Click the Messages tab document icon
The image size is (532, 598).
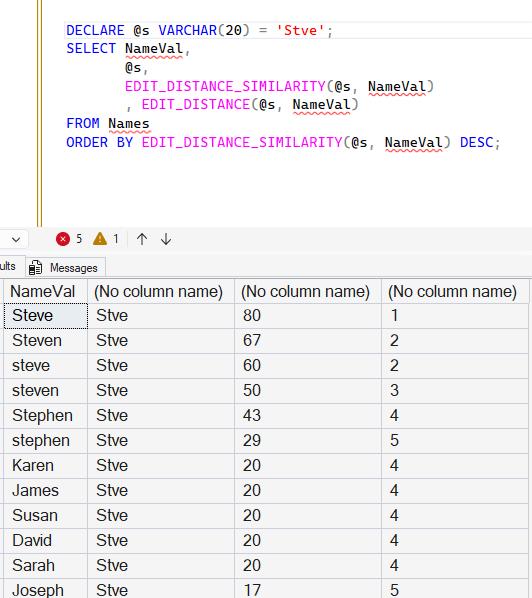point(35,268)
